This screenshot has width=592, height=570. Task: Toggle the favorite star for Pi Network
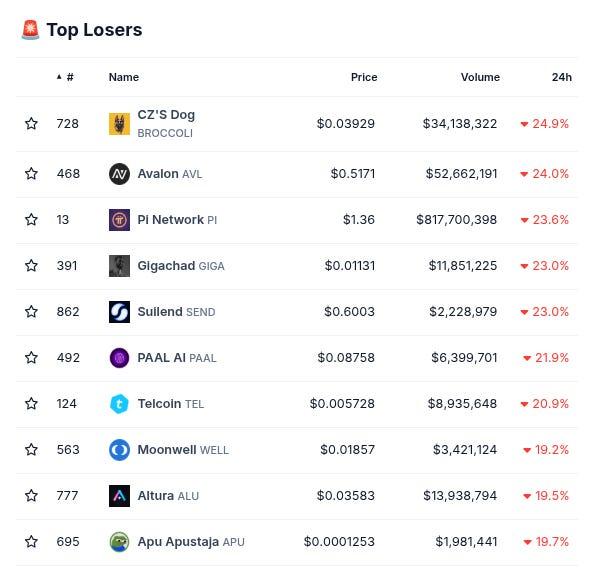31,220
